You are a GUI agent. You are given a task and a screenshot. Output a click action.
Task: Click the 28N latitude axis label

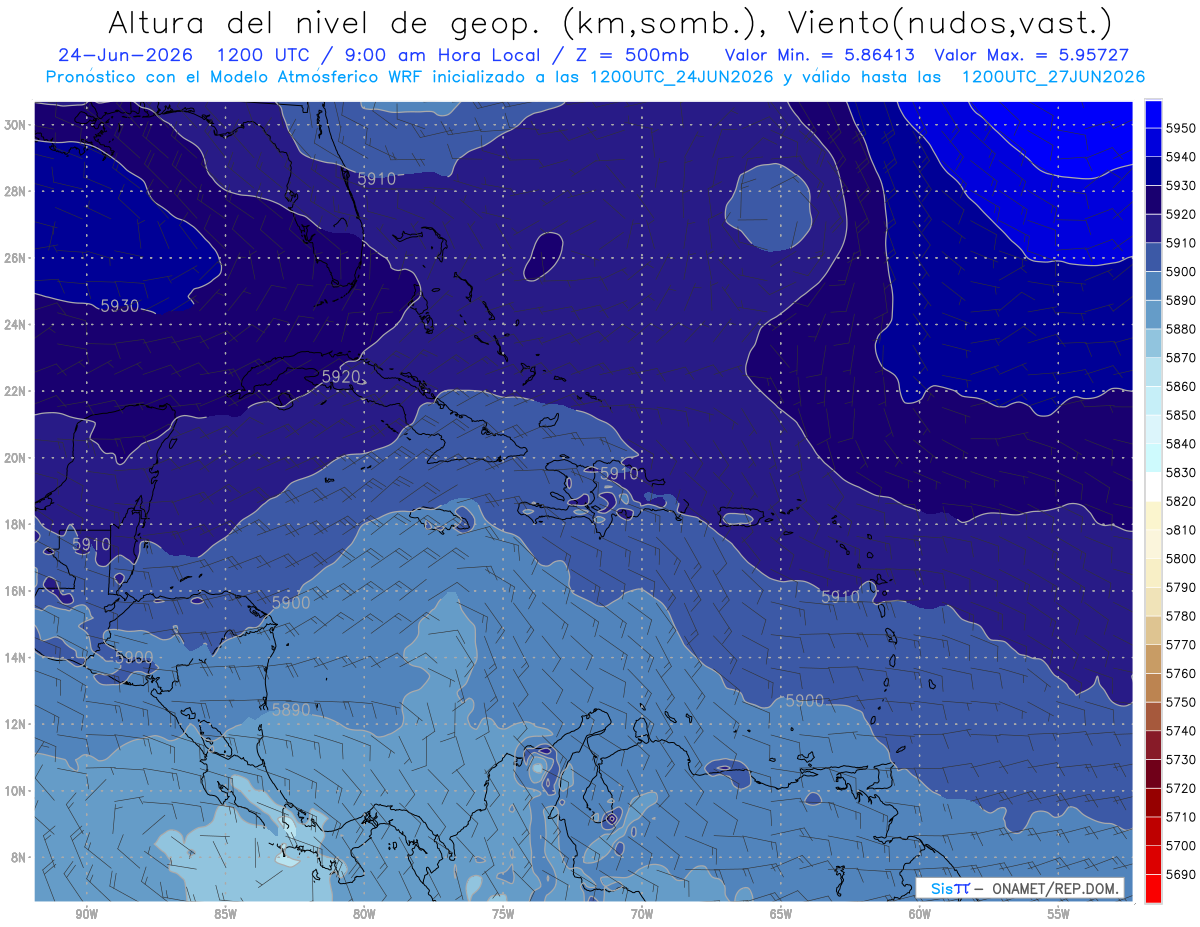click(x=16, y=191)
